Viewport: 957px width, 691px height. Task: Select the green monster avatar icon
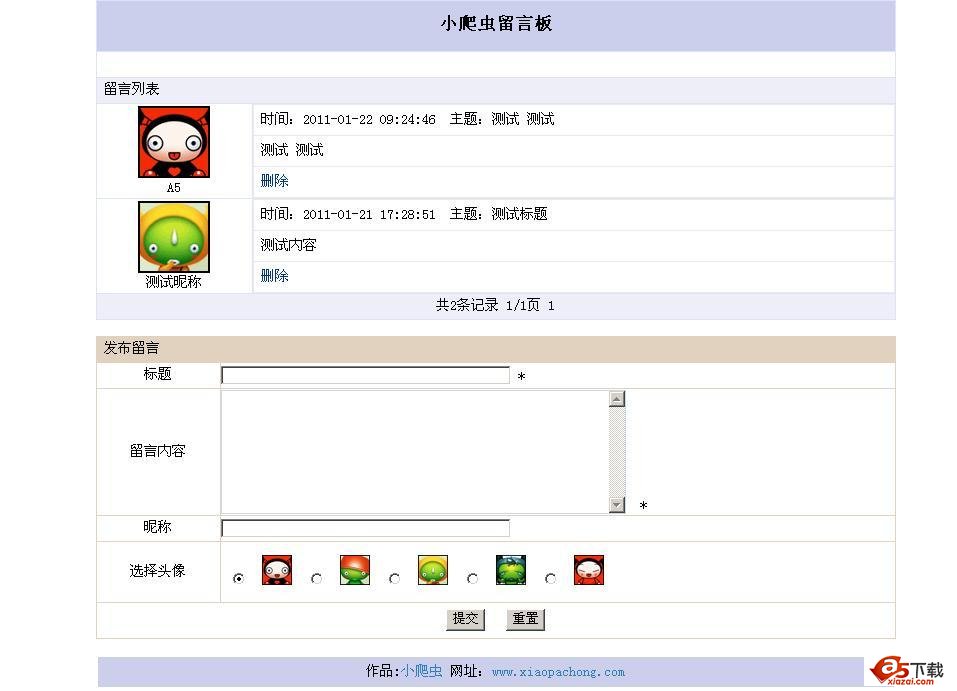coord(511,570)
